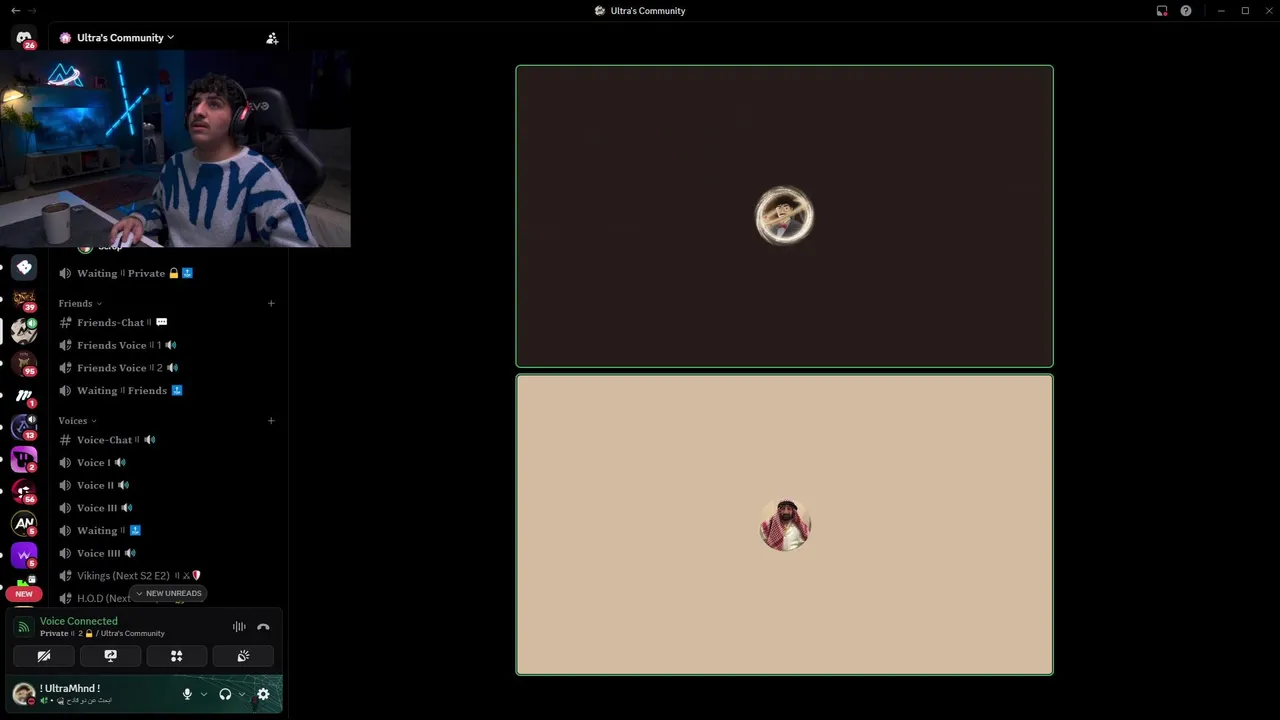Screen dimensions: 1280x720
Task: Join Waiting Private locked channel
Action: (166, 273)
